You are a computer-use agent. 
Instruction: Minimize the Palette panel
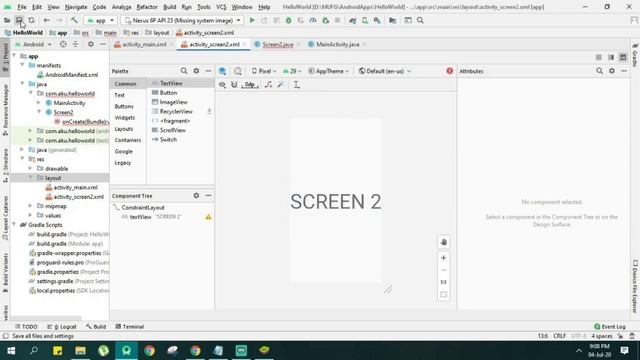coord(208,71)
